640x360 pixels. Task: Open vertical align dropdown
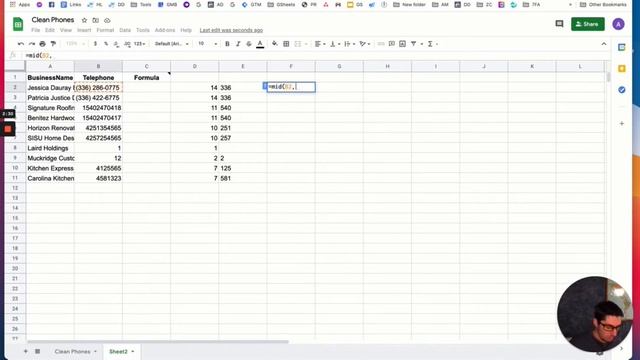(335, 44)
